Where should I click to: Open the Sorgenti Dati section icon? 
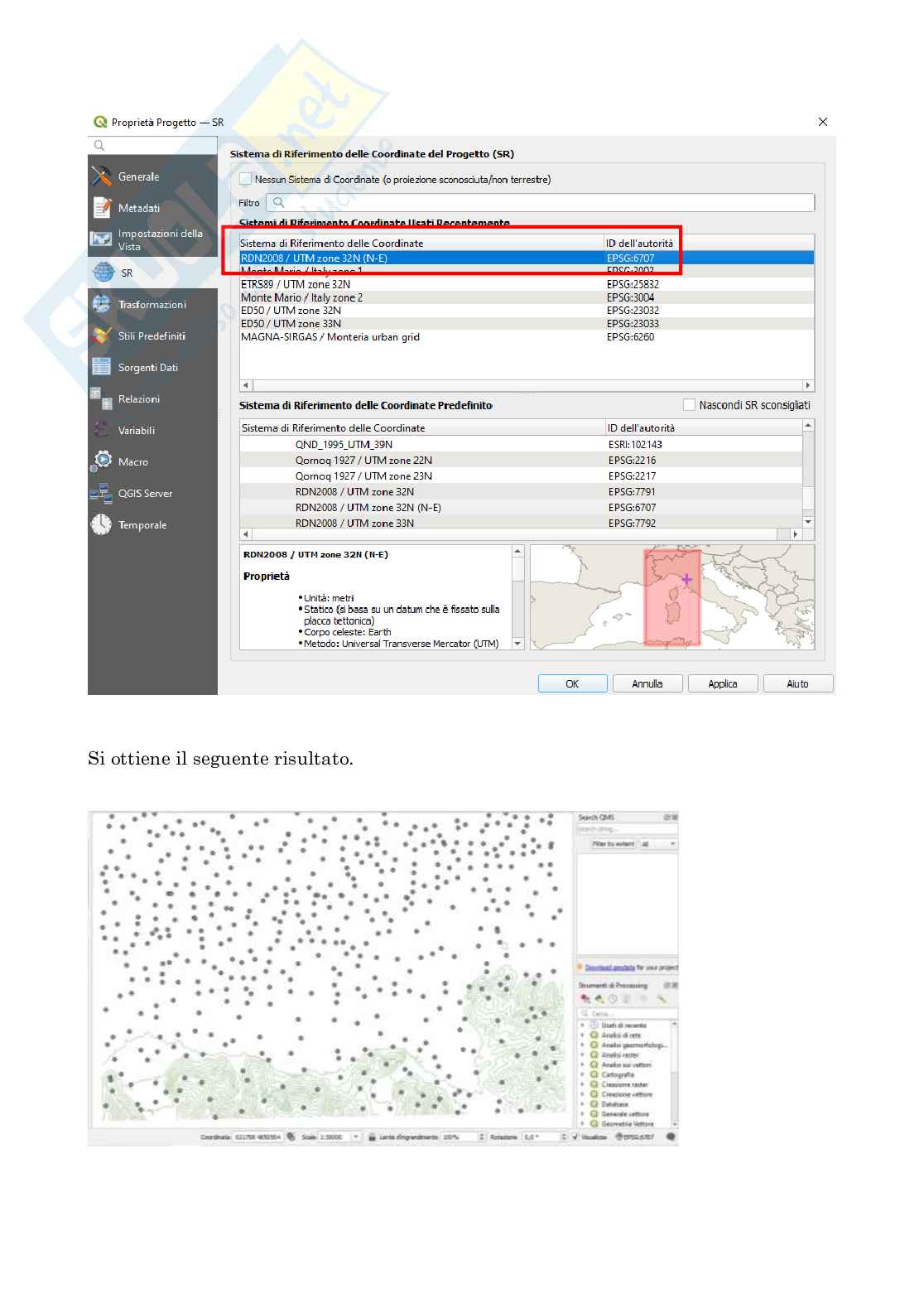pos(102,367)
